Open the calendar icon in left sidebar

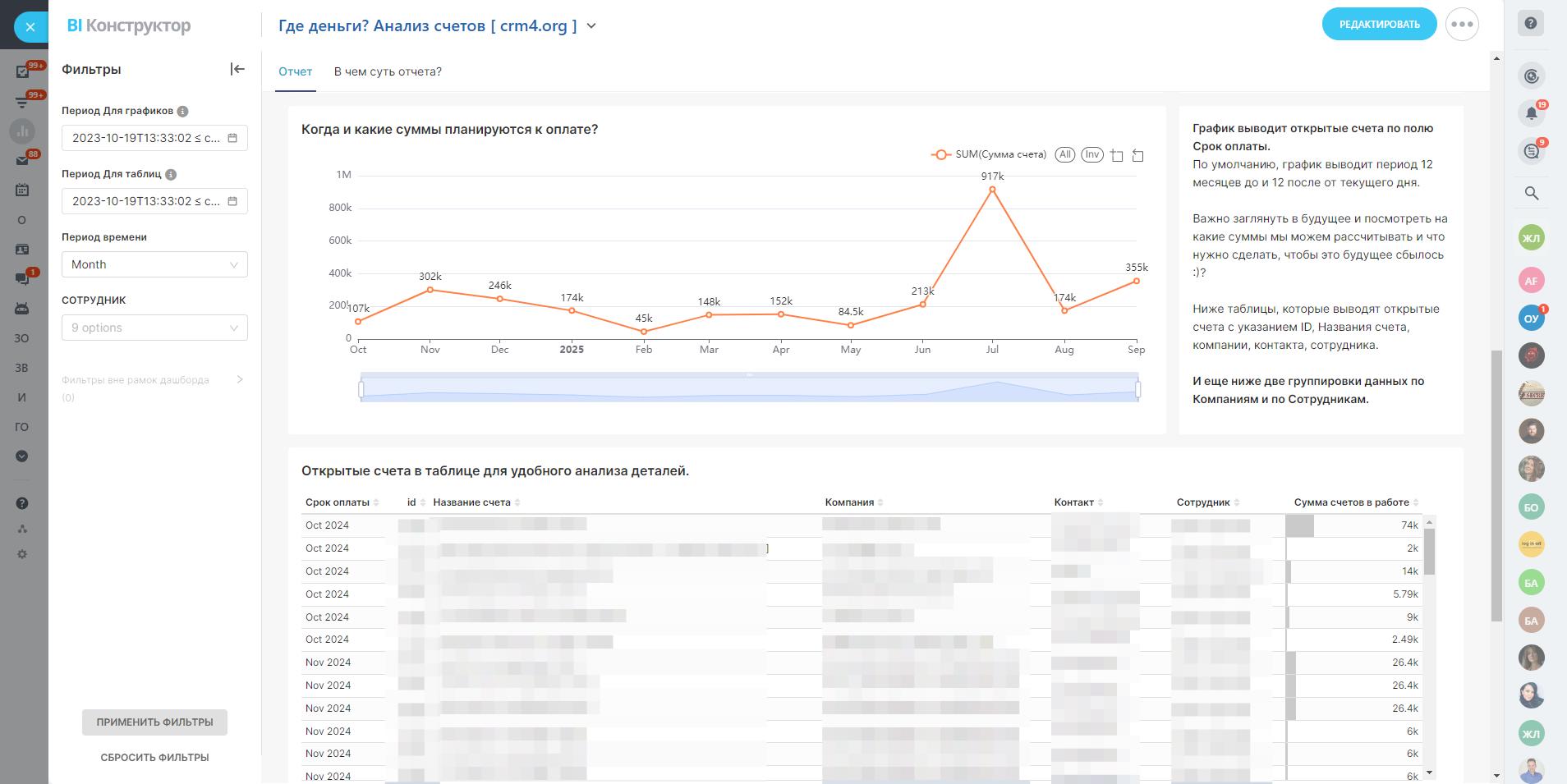[x=22, y=190]
